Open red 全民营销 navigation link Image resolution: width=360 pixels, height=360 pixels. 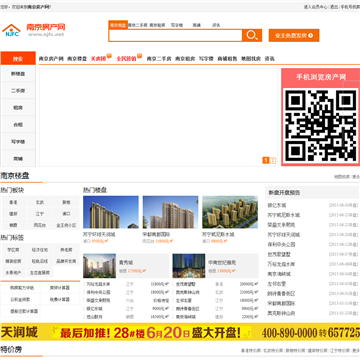pos(126,59)
